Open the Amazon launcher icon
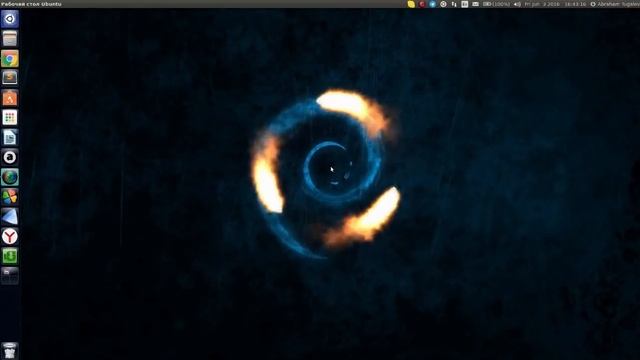 pyautogui.click(x=9, y=157)
